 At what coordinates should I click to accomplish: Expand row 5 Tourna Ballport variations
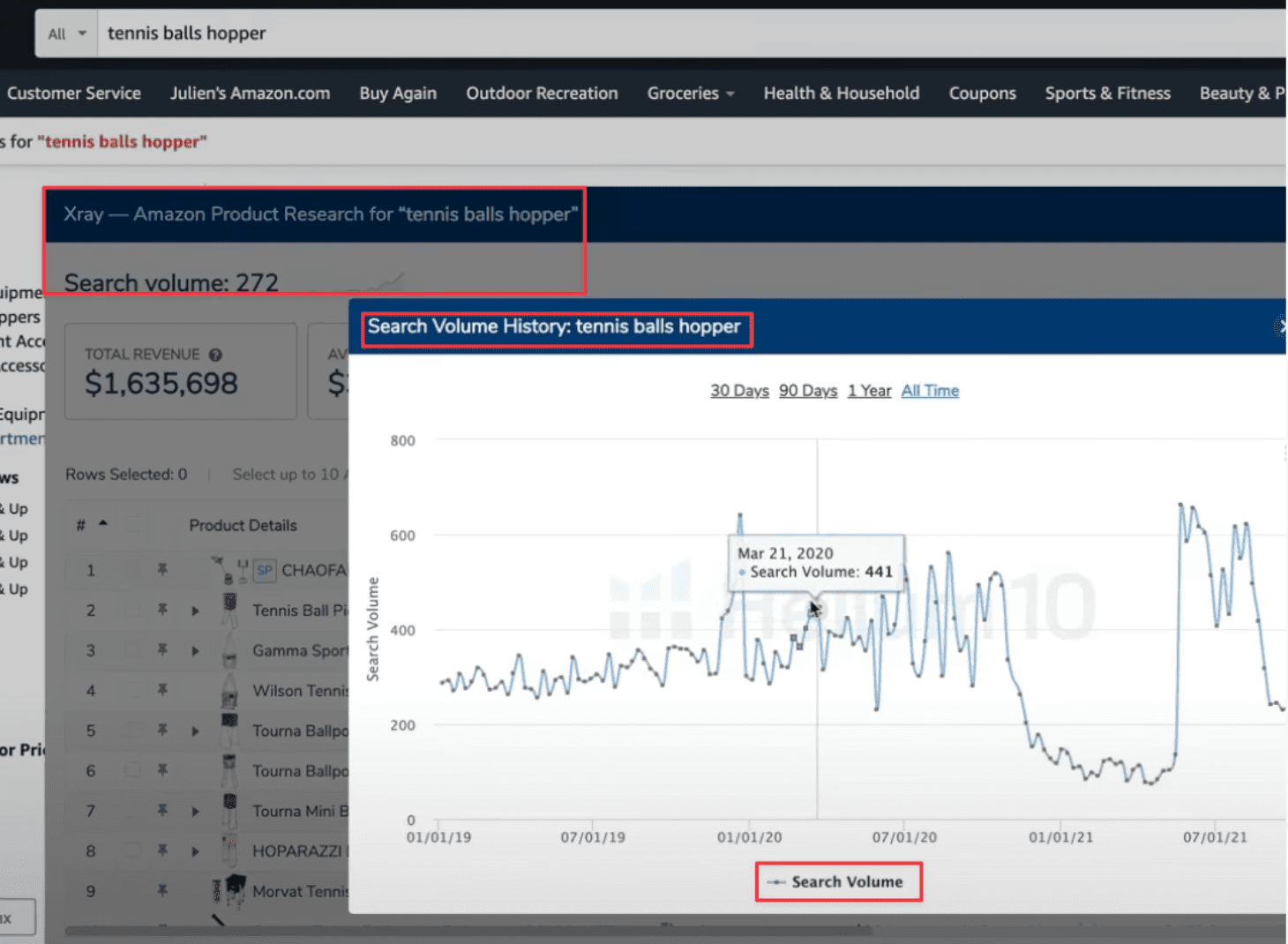196,731
